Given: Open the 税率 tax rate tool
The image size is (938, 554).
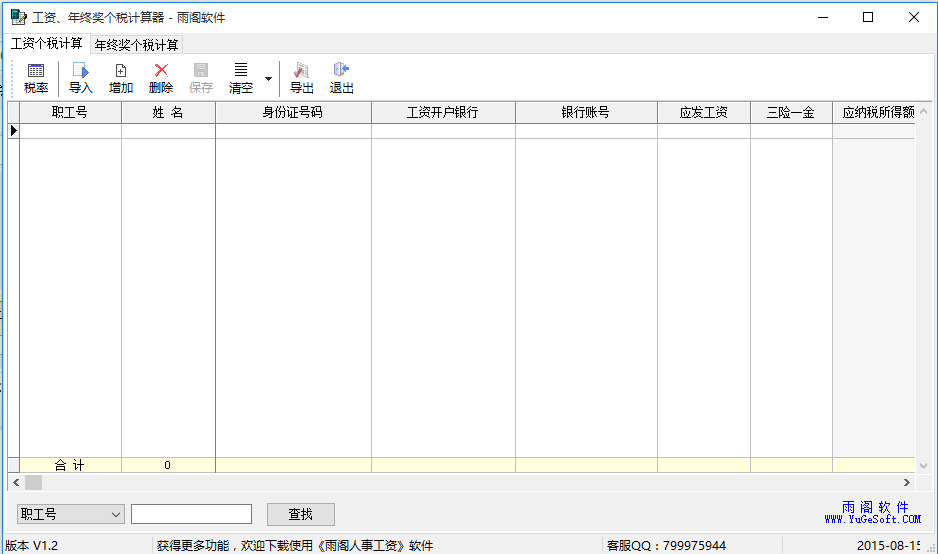Looking at the screenshot, I should tap(36, 78).
